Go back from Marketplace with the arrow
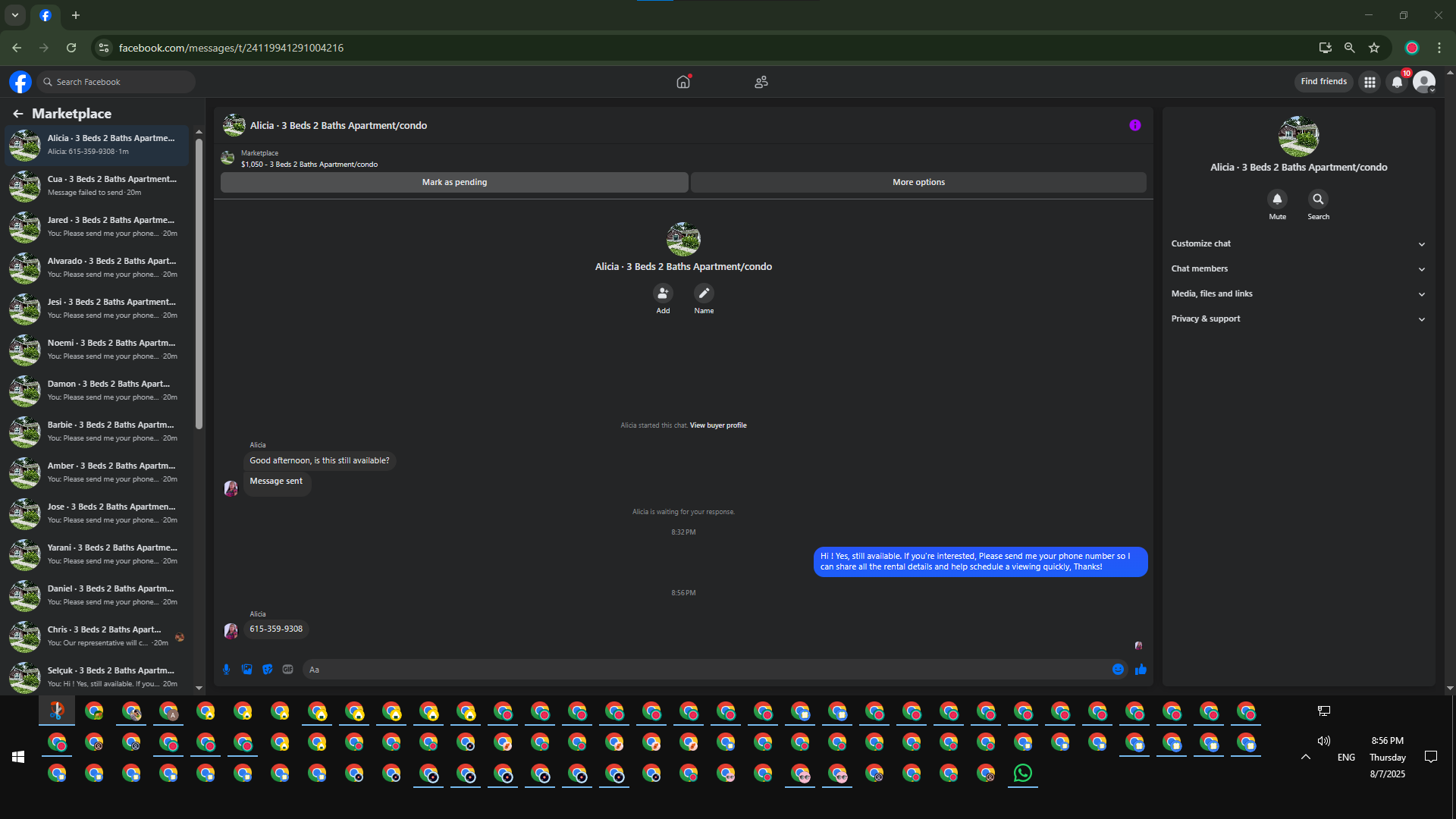The image size is (1456, 819). [18, 114]
